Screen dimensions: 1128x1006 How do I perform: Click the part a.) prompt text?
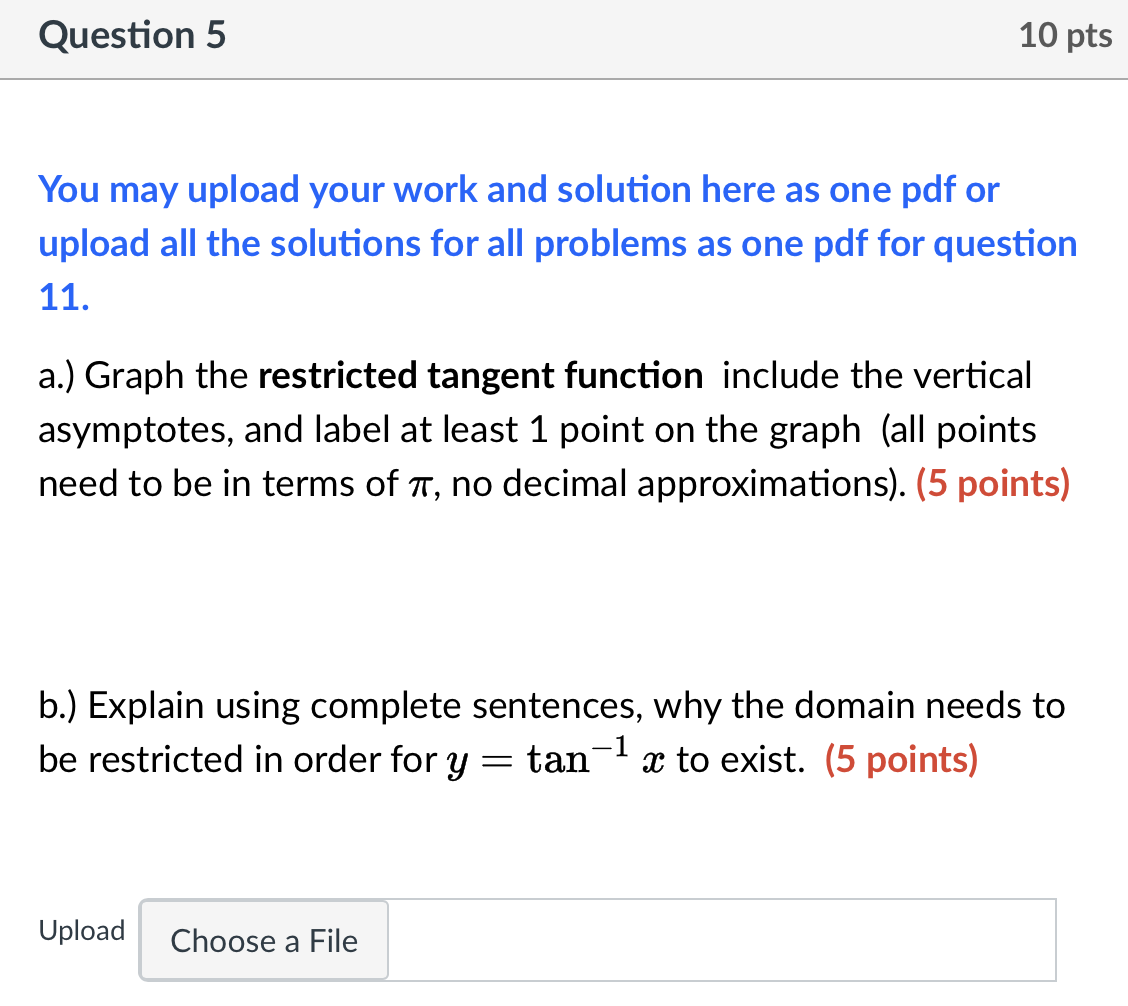point(400,429)
